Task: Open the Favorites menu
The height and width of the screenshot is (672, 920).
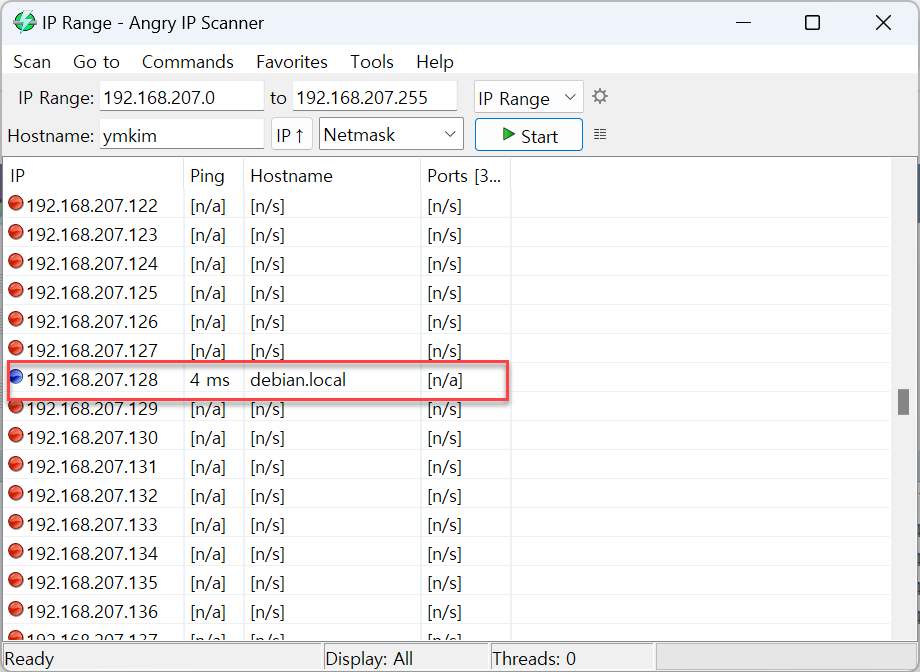Action: [x=292, y=62]
